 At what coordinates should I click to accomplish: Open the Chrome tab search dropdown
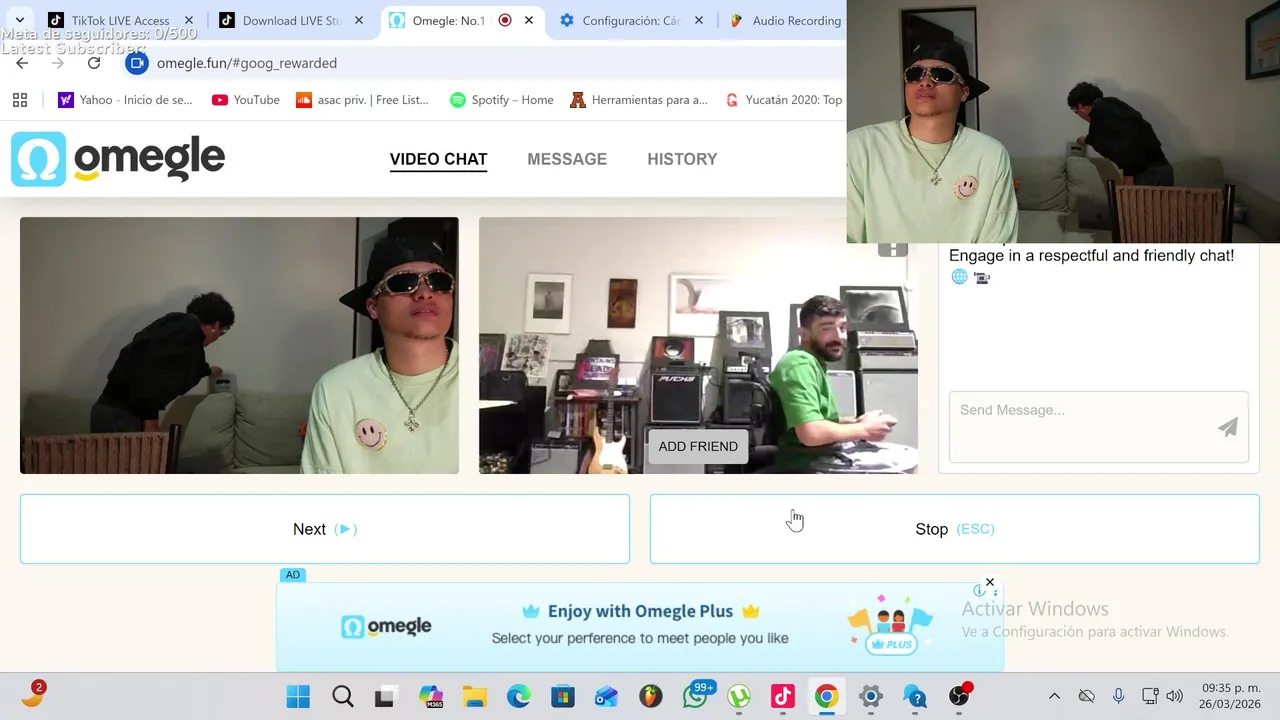pos(20,20)
